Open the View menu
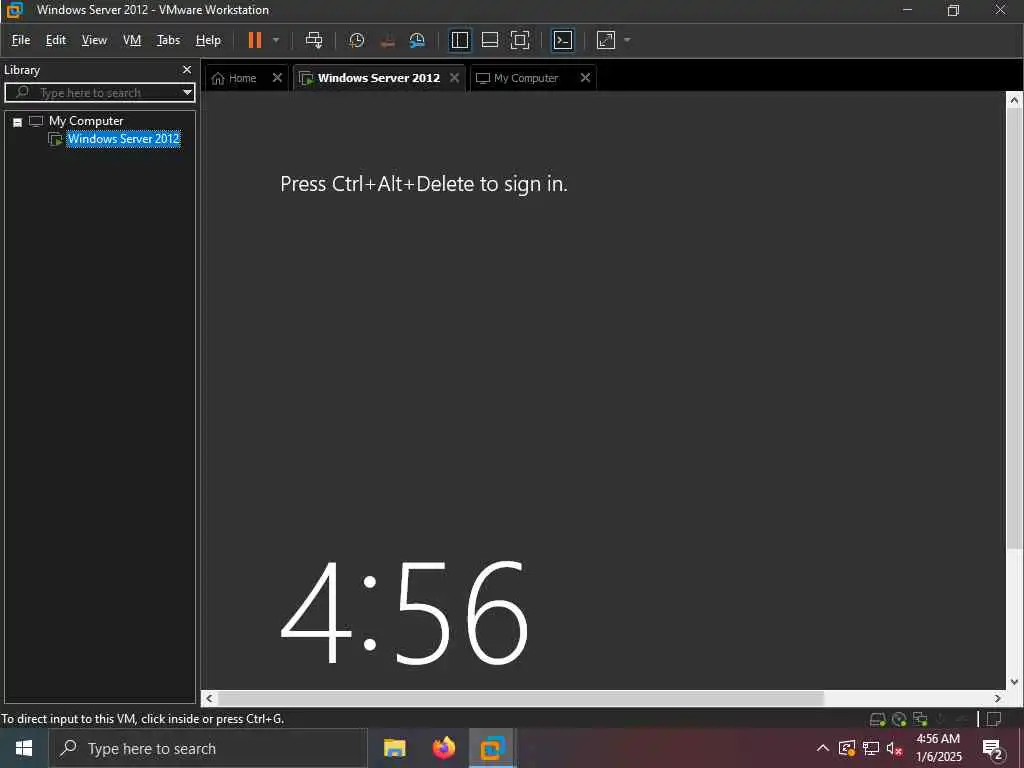The height and width of the screenshot is (768, 1024). coord(94,40)
